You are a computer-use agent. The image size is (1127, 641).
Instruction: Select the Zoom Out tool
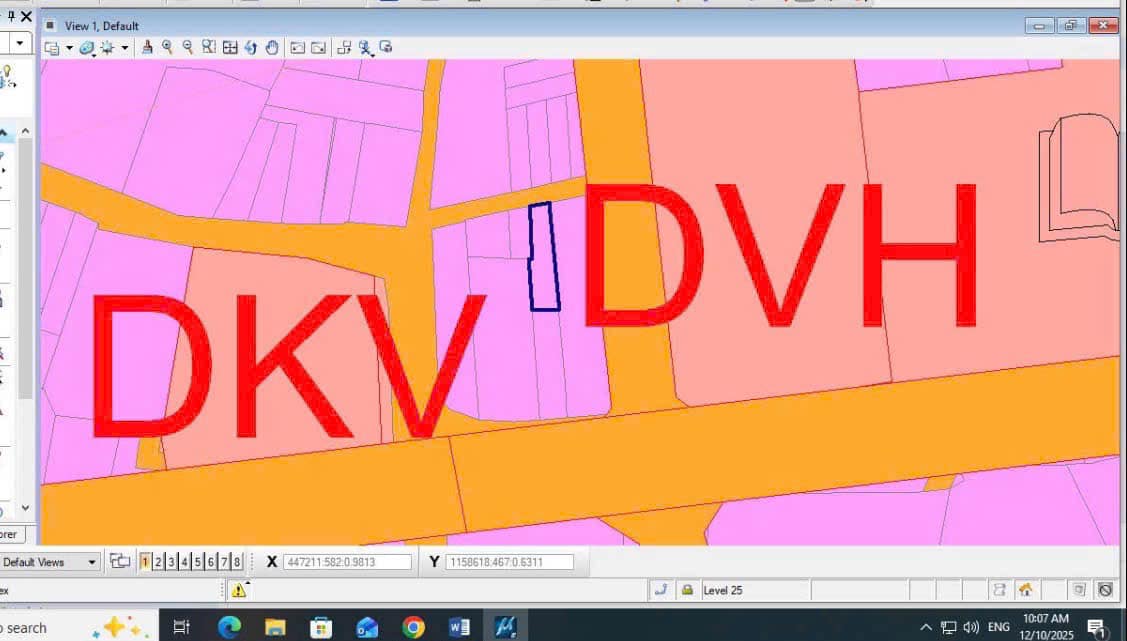pyautogui.click(x=188, y=47)
